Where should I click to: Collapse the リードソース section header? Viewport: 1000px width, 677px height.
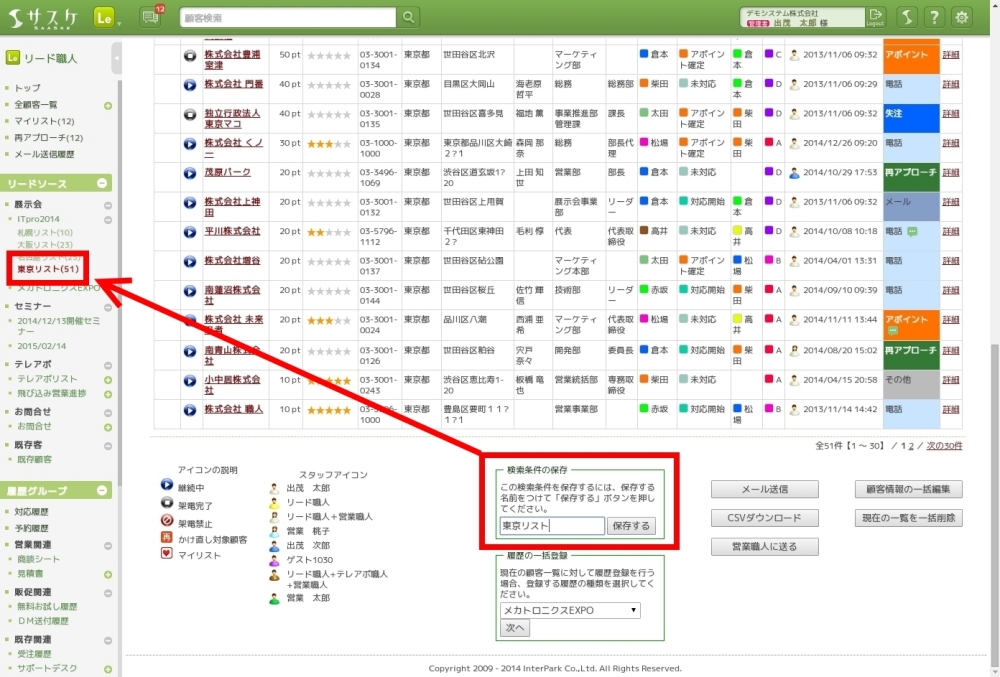102,184
